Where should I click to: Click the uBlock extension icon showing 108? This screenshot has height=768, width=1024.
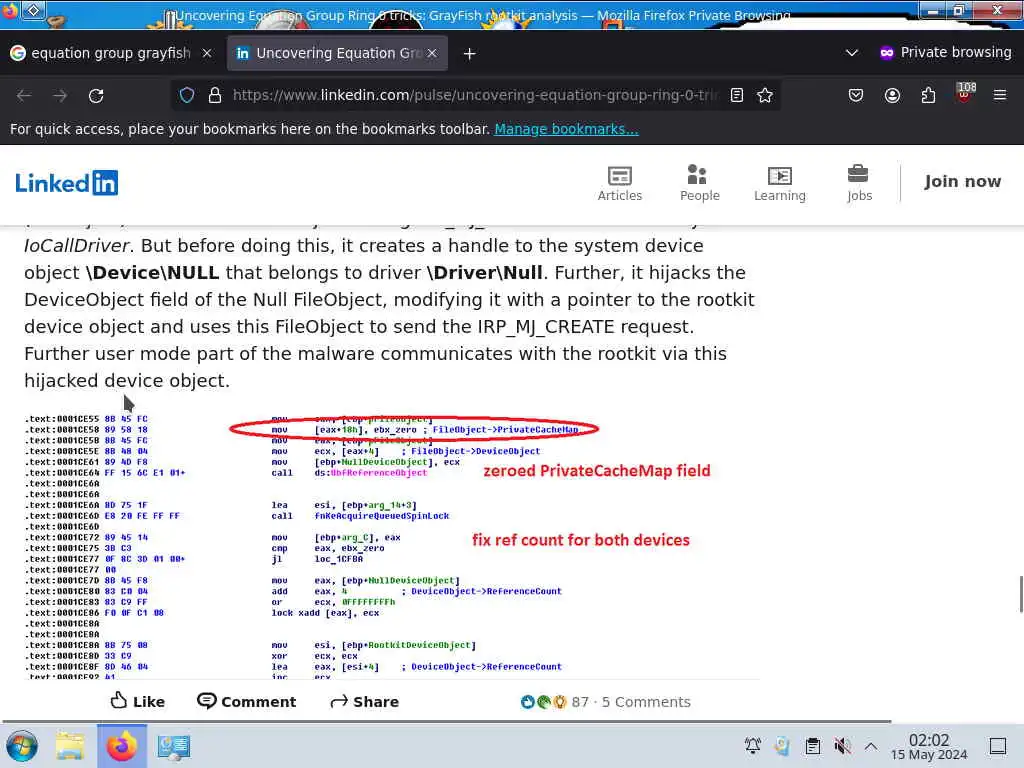pos(965,93)
